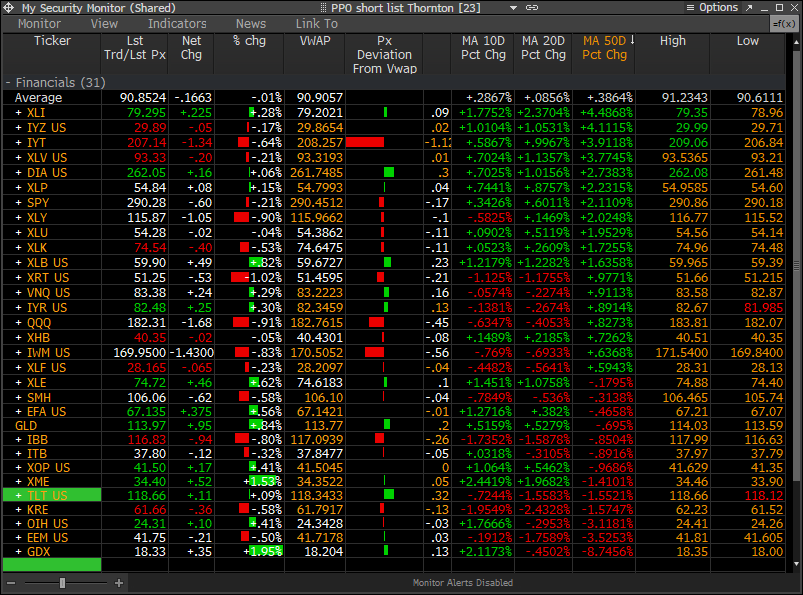Viewport: 803px width, 595px height.
Task: Click the scrollbar down arrow
Action: click(796, 564)
